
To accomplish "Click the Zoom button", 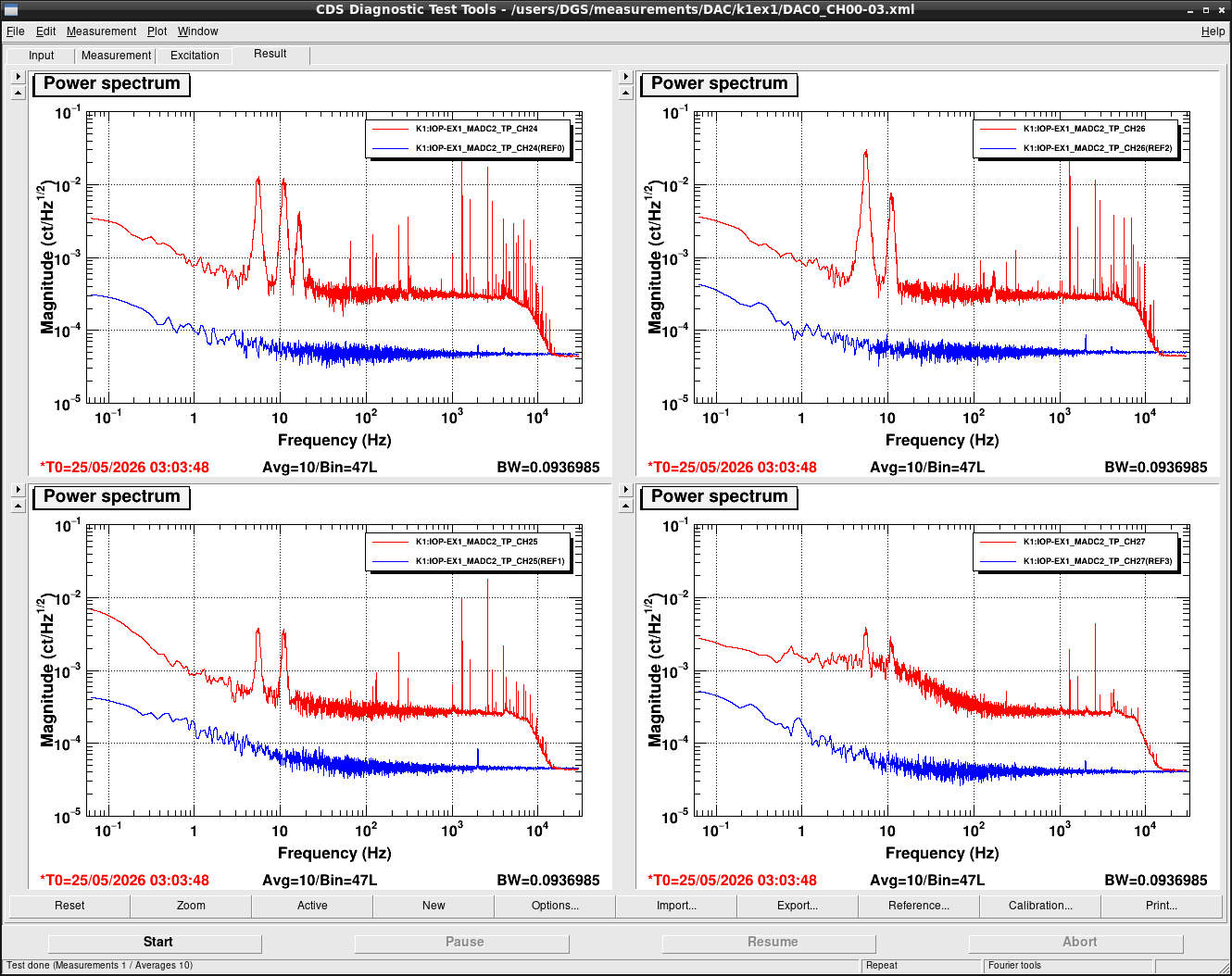I will 191,906.
